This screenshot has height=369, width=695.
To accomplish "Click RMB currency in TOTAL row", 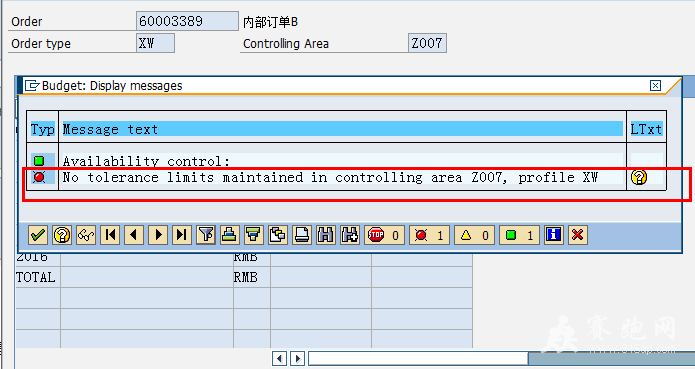I will pyautogui.click(x=245, y=277).
